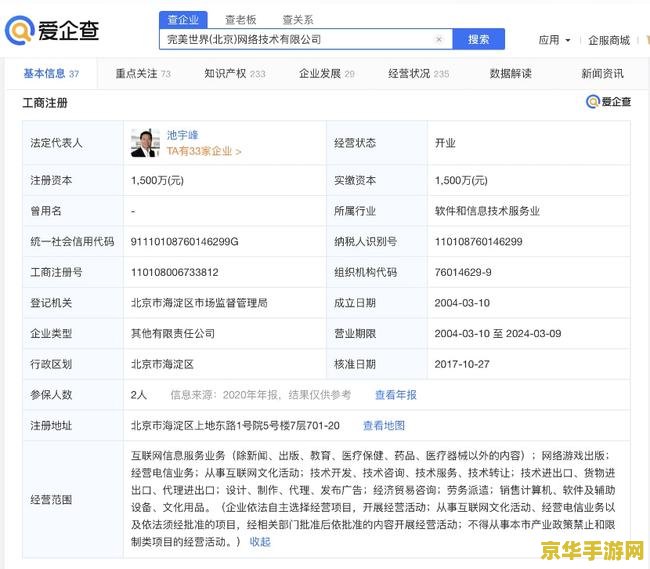Open the 池宇峰 legal representative link
The height and width of the screenshot is (569, 650).
coord(182,135)
